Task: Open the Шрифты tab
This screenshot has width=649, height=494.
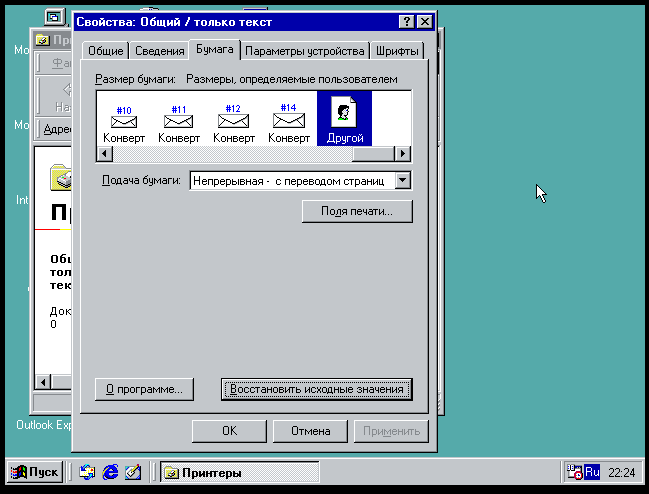Action: pos(397,51)
